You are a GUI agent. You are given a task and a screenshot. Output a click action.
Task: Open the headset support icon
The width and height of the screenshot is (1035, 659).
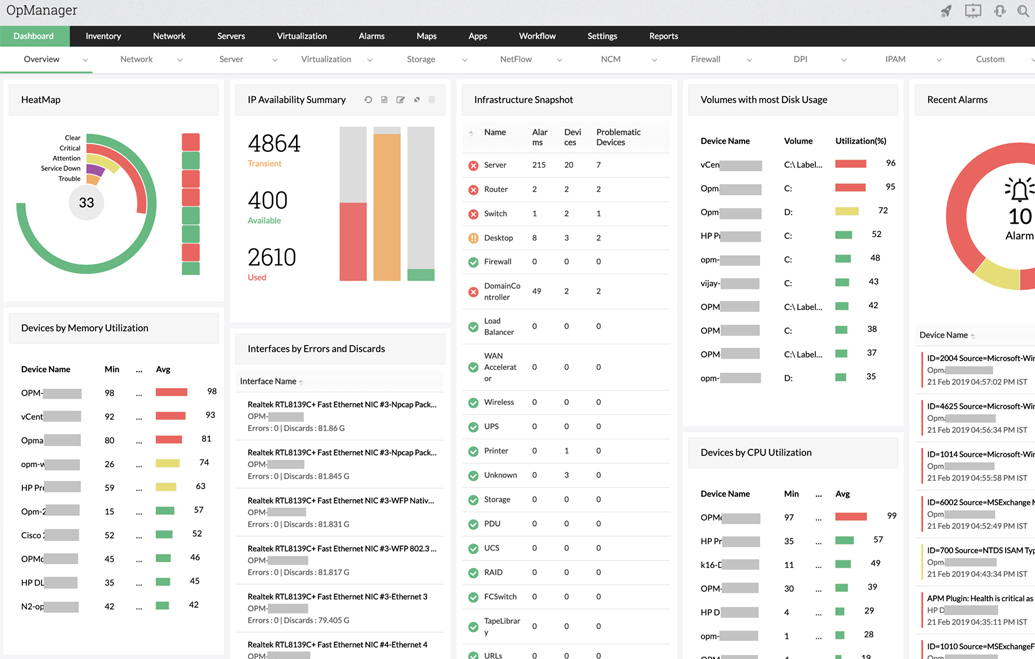pos(999,11)
